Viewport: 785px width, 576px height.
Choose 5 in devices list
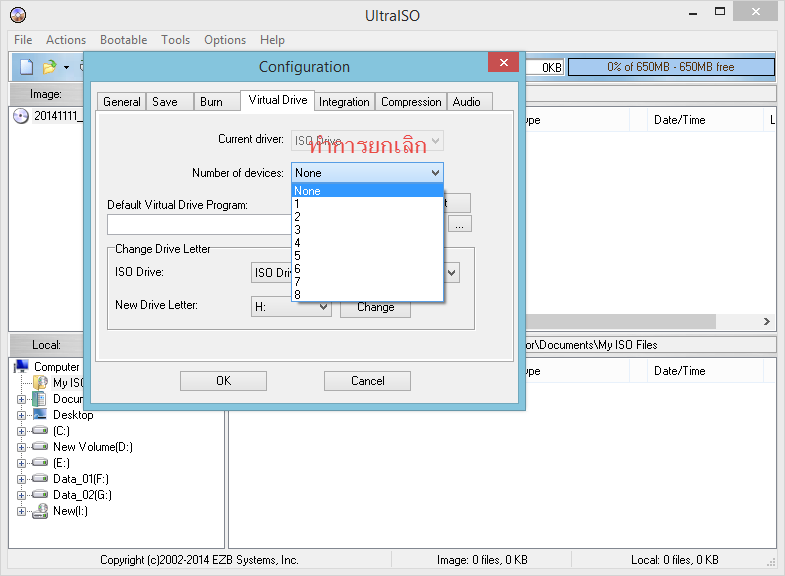(367, 256)
